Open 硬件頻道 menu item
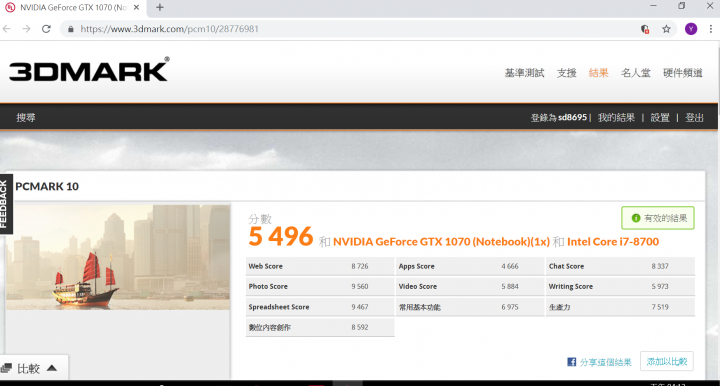 tap(682, 73)
